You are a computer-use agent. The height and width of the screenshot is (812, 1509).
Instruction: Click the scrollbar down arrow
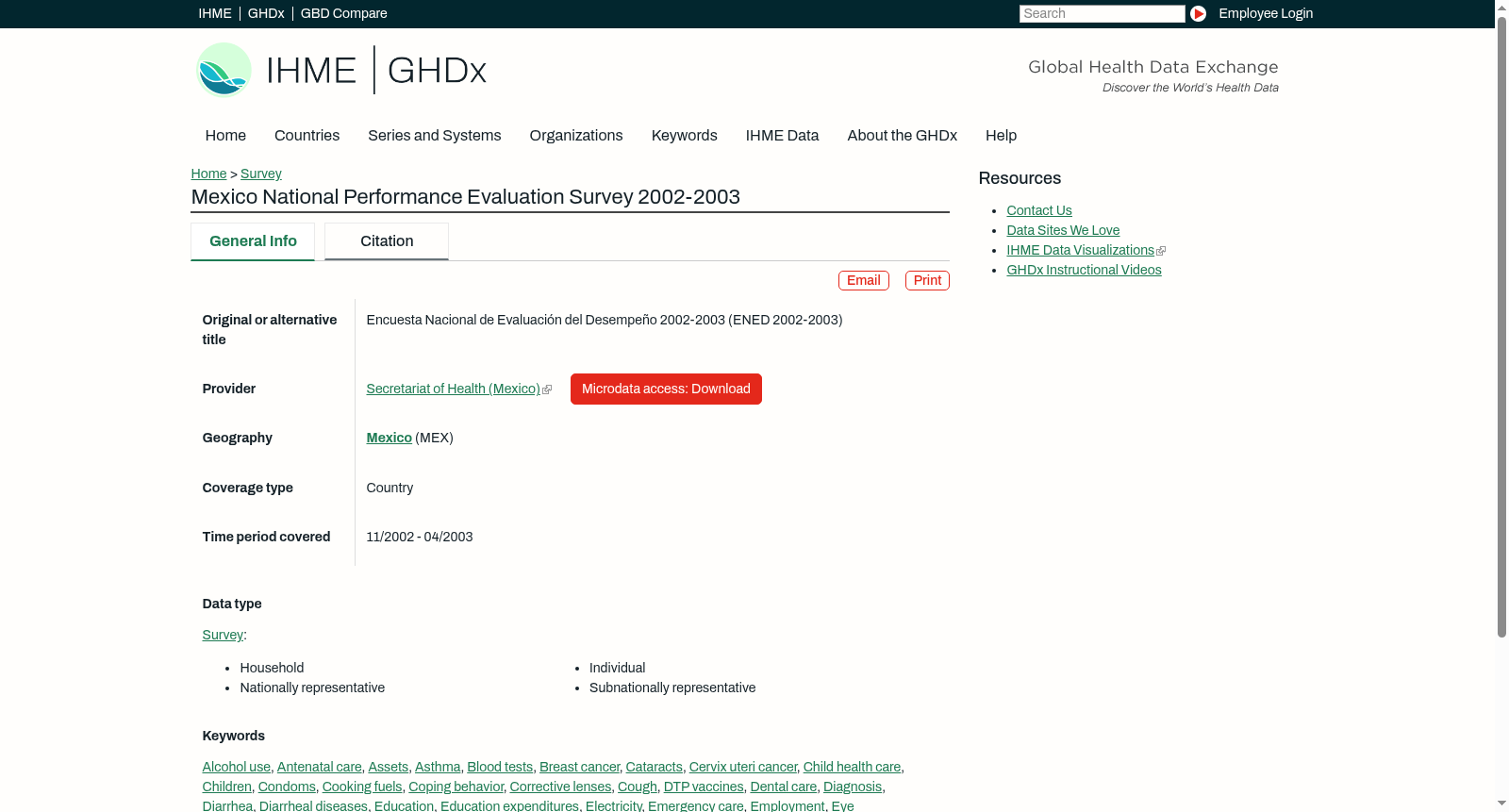coord(1501,804)
